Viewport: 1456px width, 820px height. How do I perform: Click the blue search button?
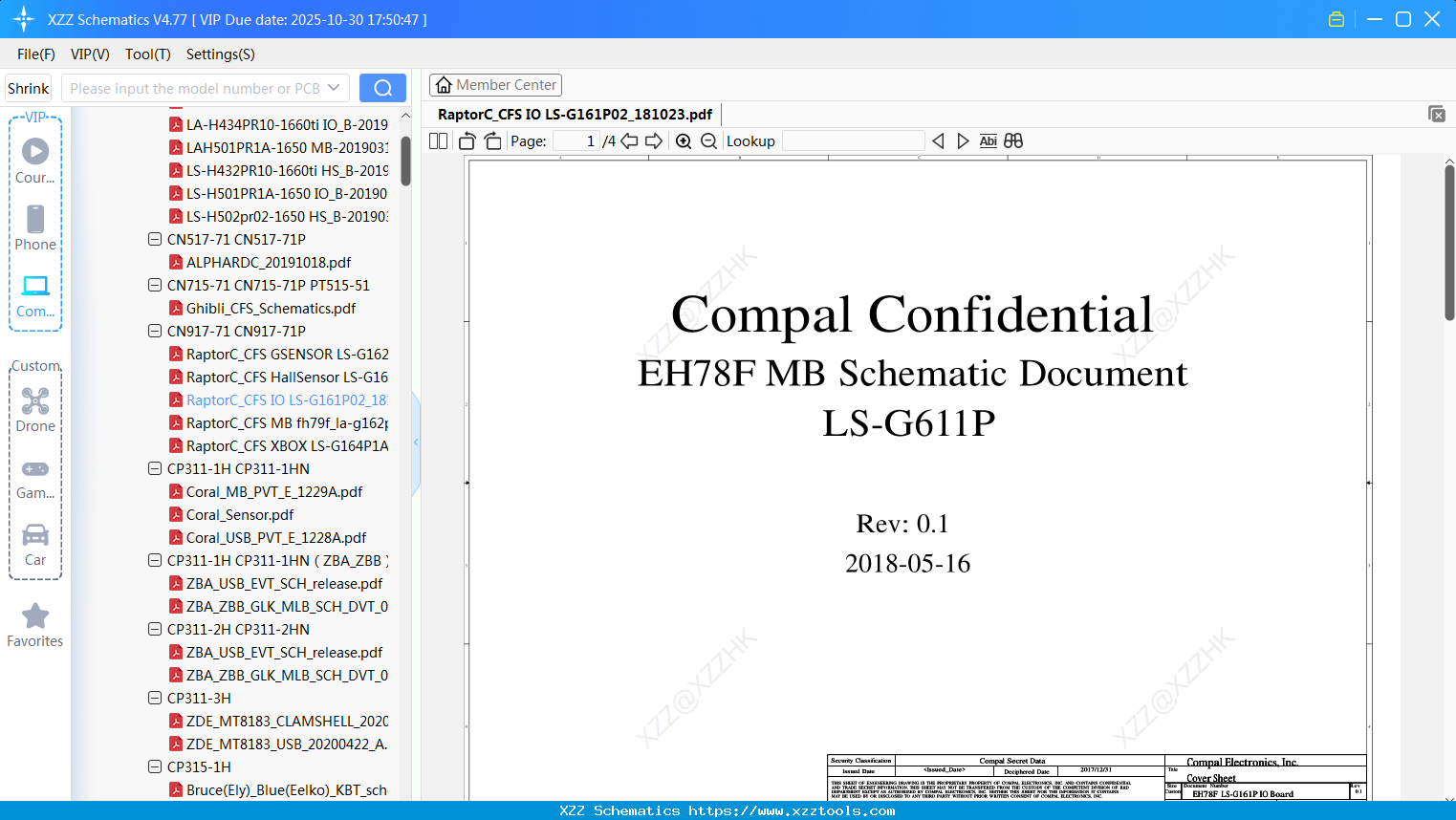(x=382, y=88)
